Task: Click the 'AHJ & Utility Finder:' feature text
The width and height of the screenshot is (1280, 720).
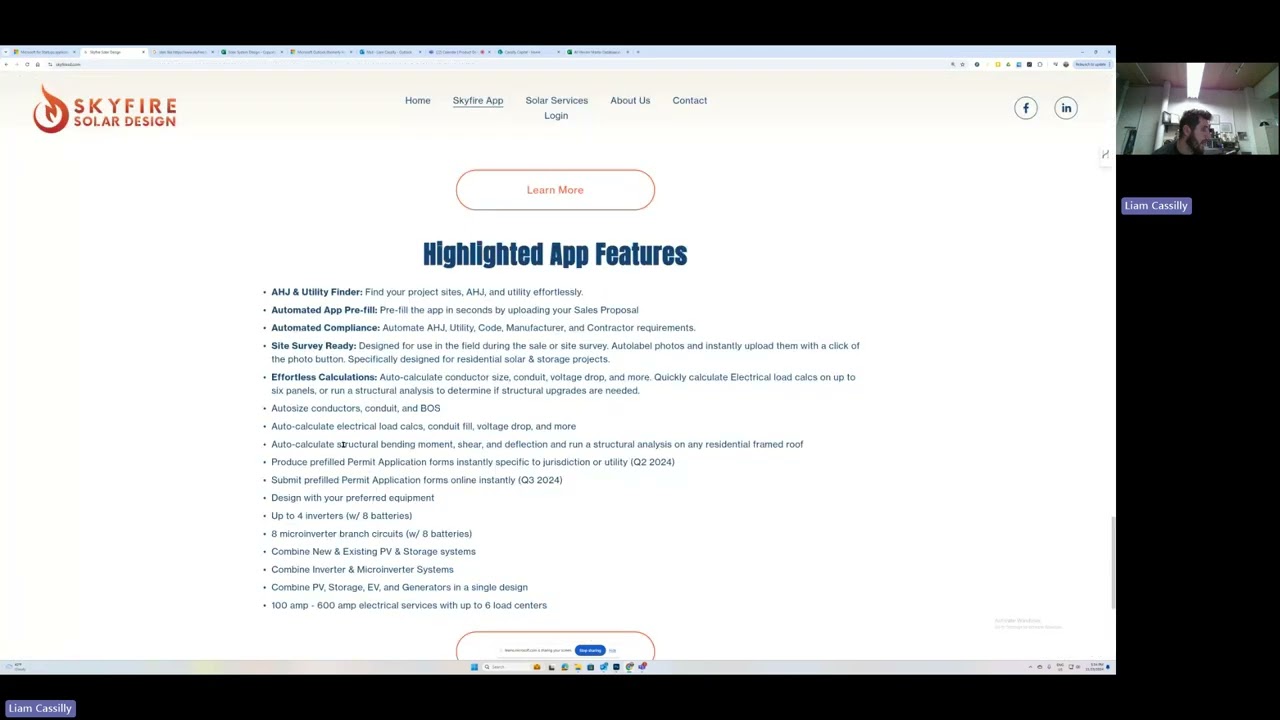Action: (317, 292)
